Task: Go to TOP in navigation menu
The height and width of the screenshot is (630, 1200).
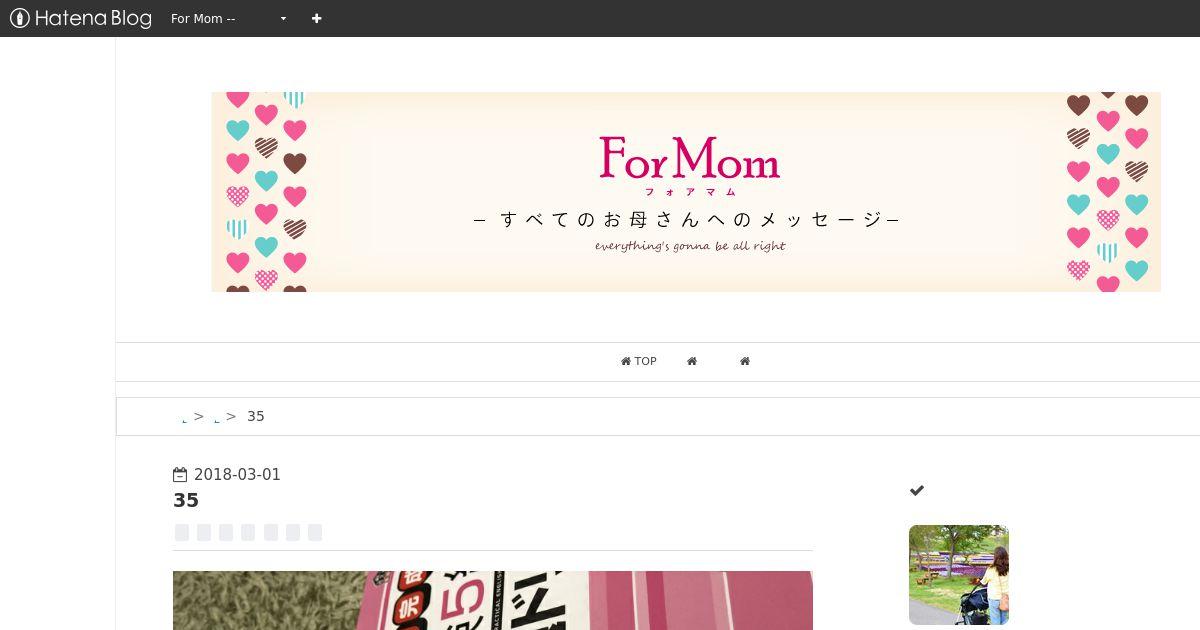Action: [x=639, y=361]
